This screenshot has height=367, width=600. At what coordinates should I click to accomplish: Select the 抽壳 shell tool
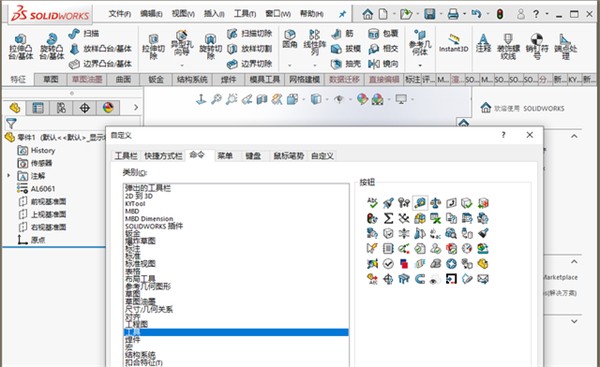(346, 64)
